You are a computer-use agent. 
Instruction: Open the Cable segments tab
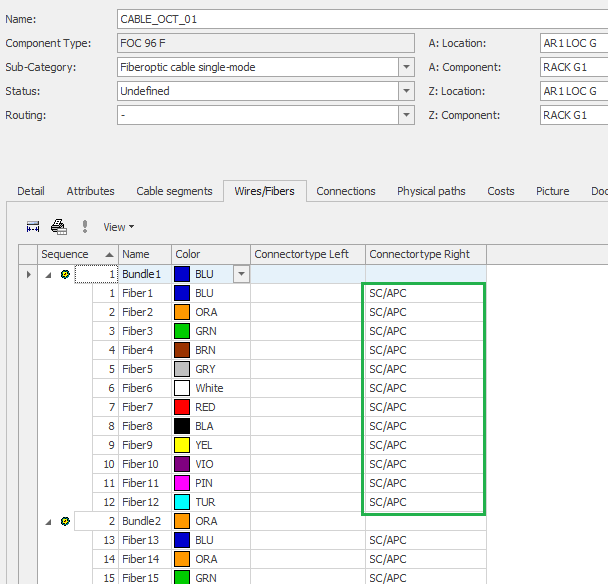[174, 191]
